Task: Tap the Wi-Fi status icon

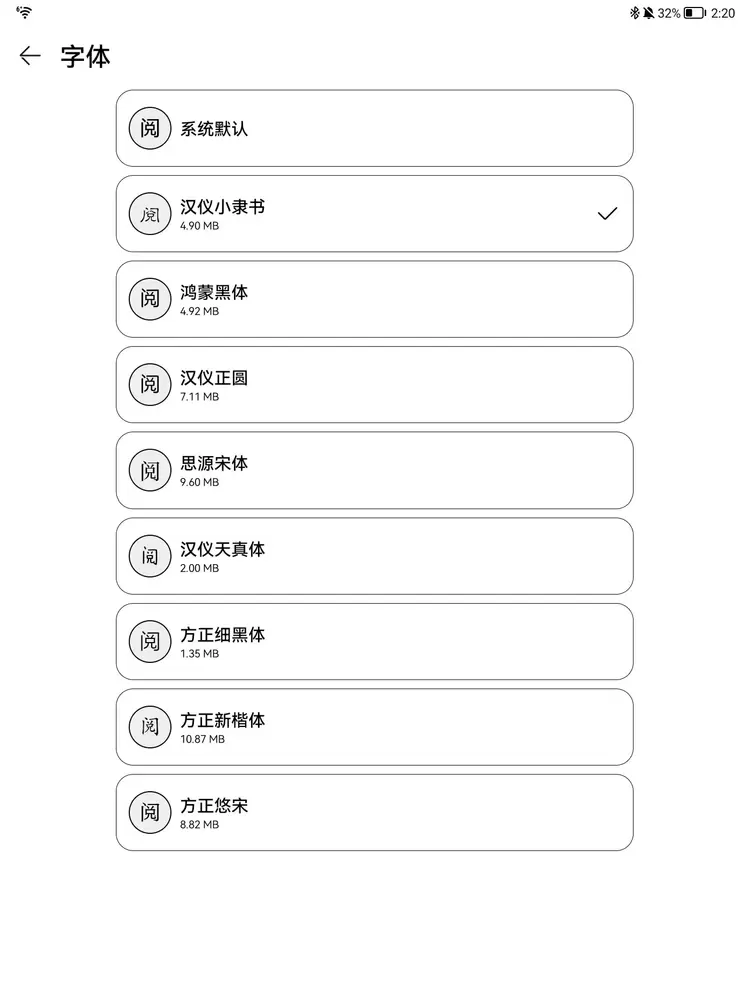Action: [24, 12]
